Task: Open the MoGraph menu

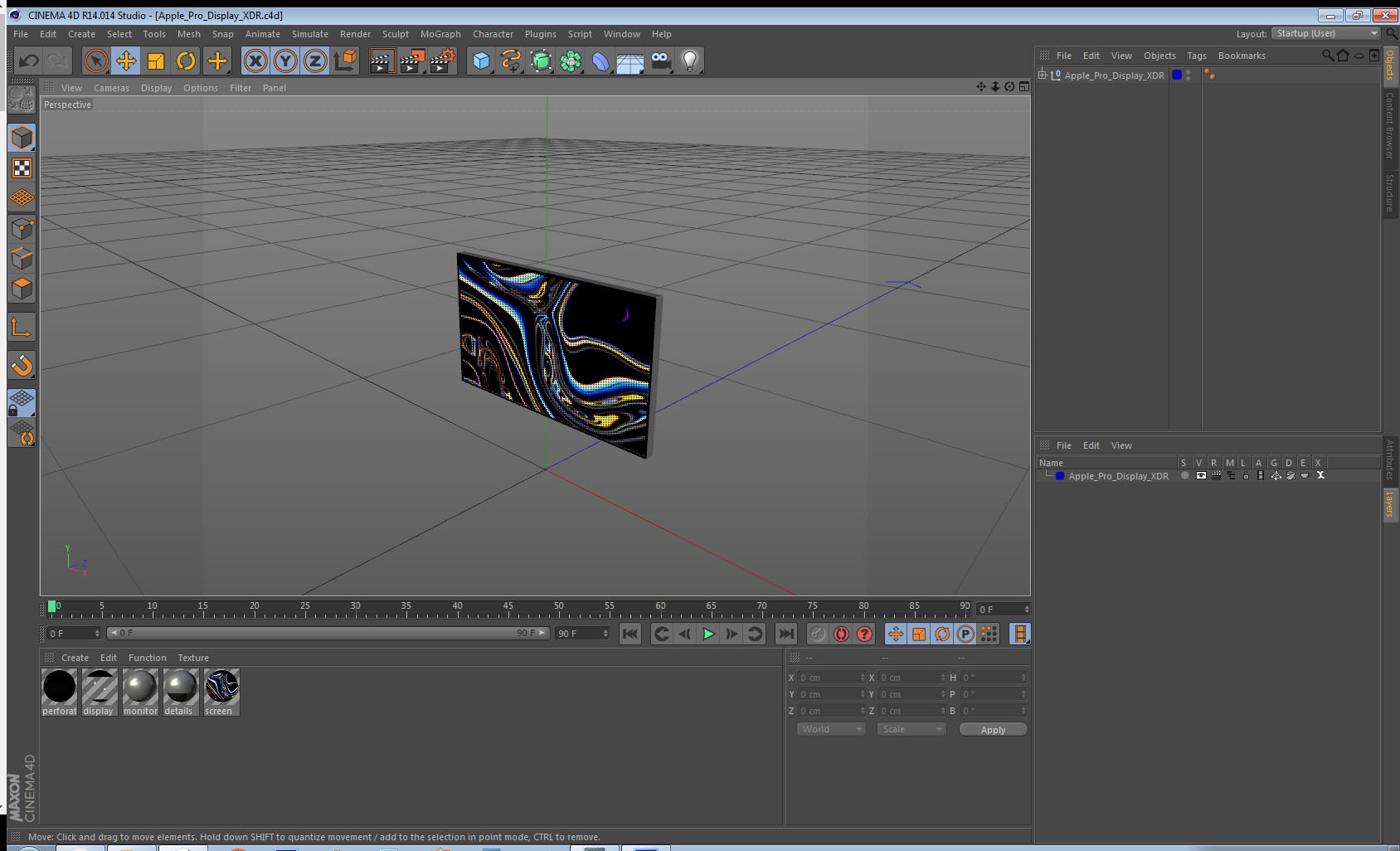Action: pyautogui.click(x=440, y=34)
